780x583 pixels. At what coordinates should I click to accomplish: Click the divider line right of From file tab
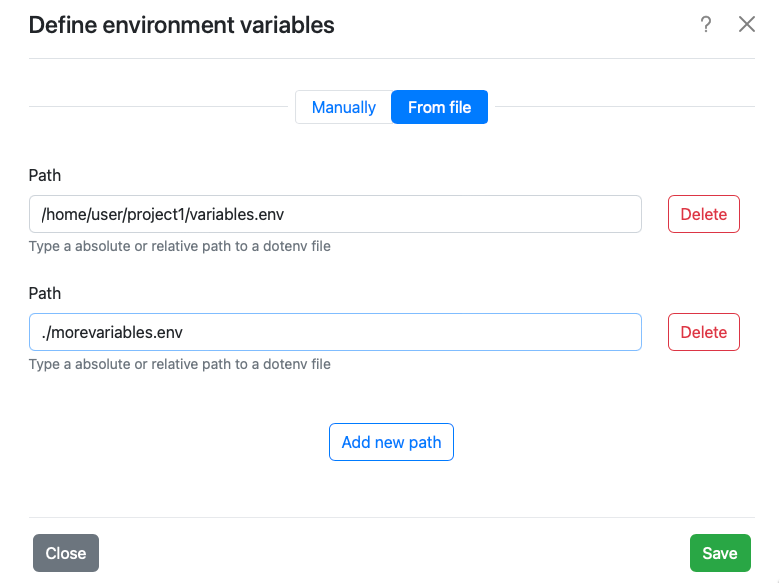click(x=620, y=106)
